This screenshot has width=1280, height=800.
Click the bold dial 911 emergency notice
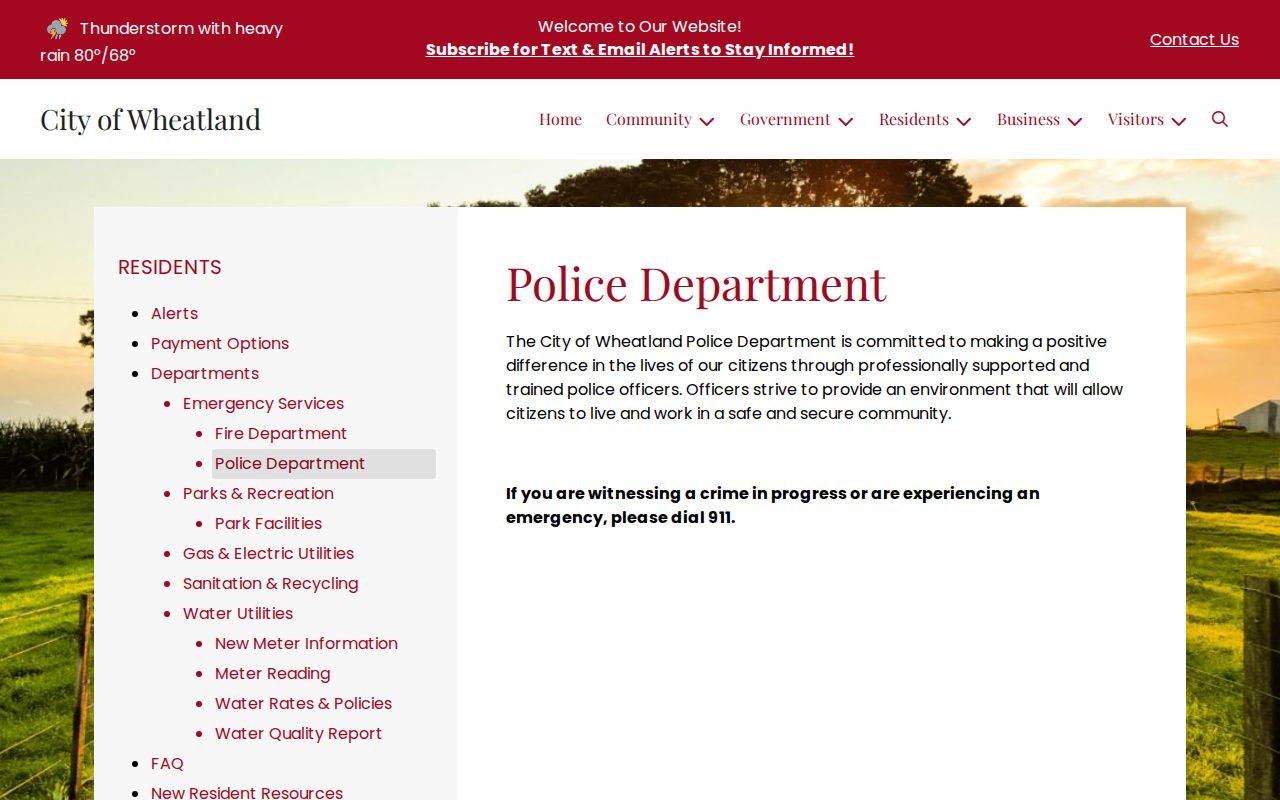point(772,505)
